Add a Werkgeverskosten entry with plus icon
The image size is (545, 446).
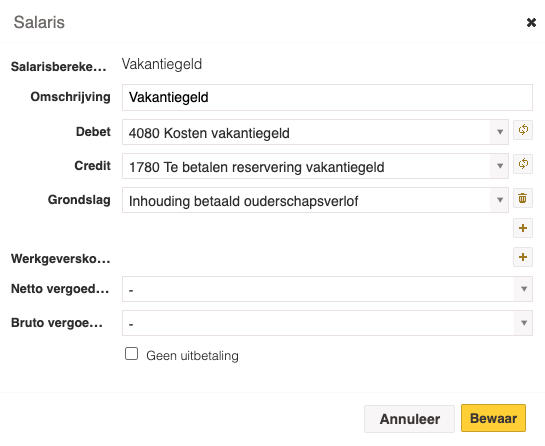point(523,257)
